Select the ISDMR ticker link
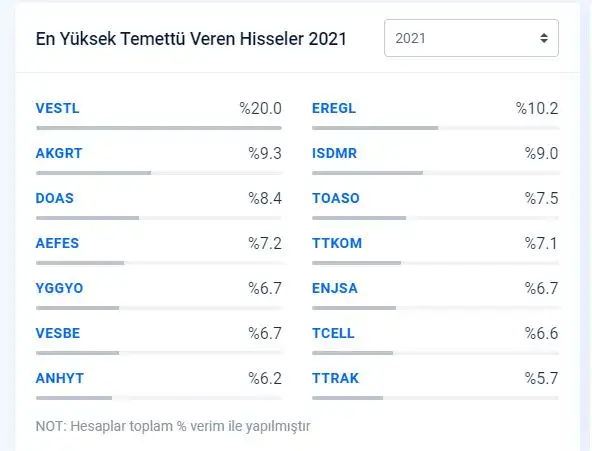 coord(334,153)
